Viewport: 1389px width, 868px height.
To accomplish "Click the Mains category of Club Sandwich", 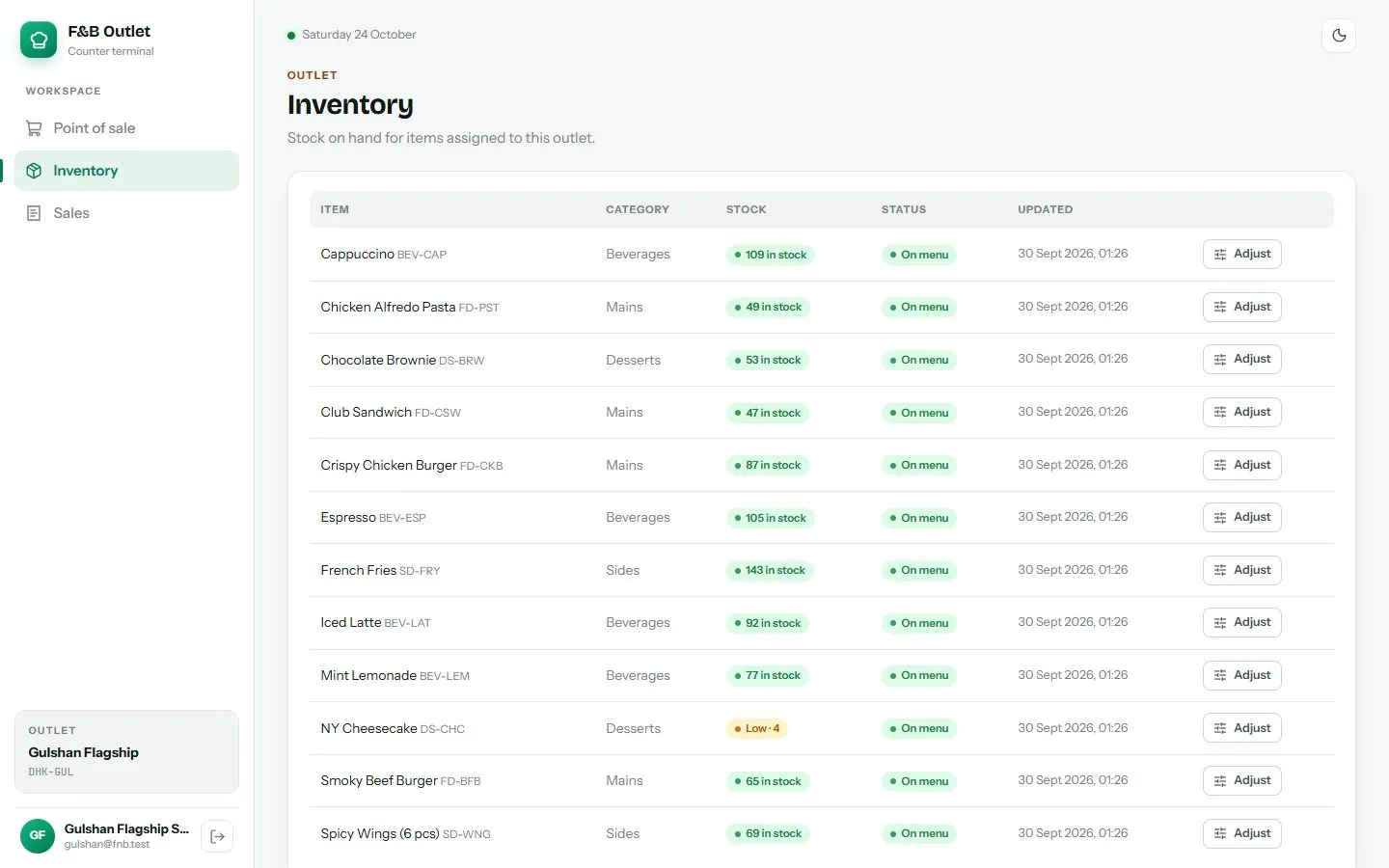I will tap(624, 412).
